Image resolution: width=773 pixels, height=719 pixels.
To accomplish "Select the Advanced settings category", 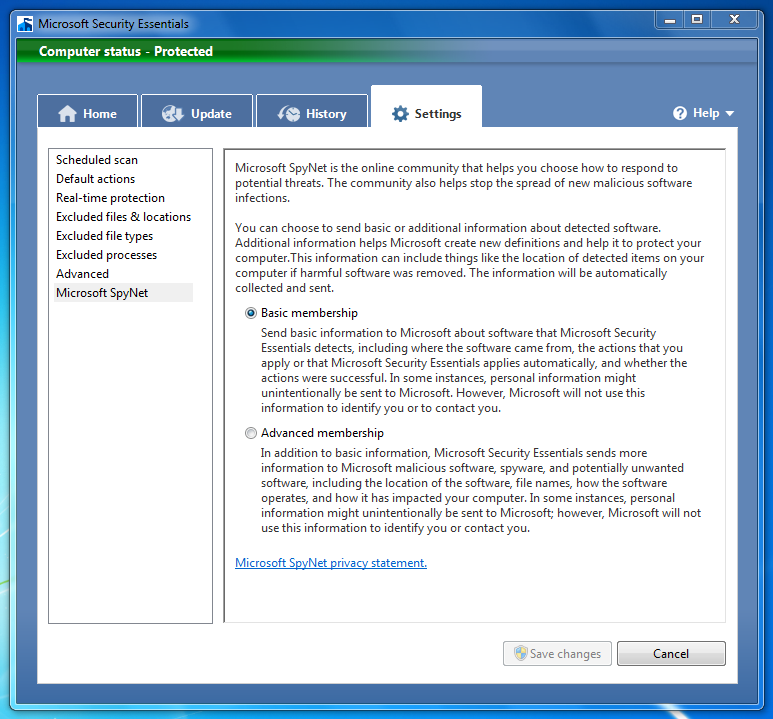I will tap(82, 274).
